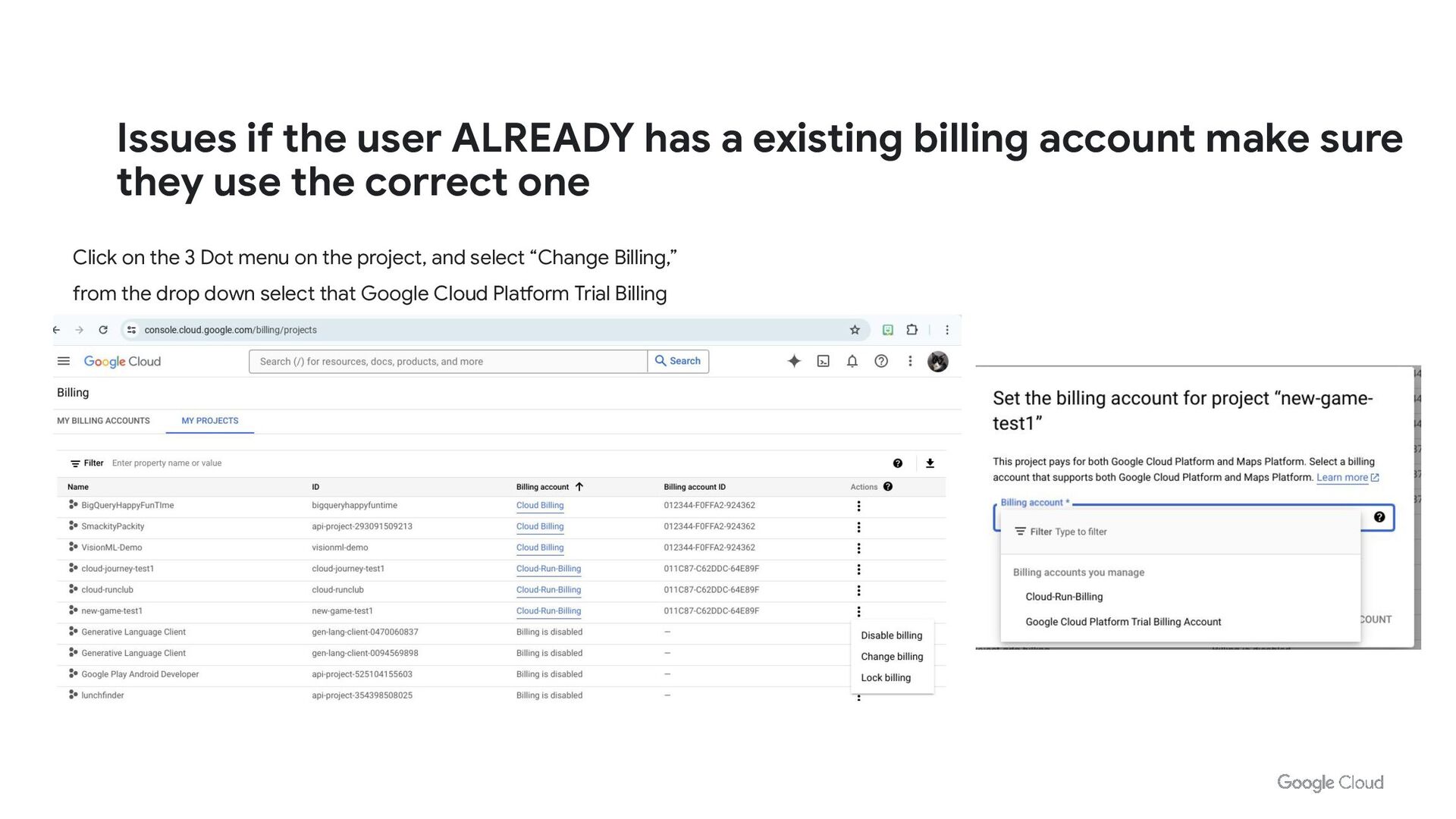
Task: Click the download table icon
Action: click(930, 463)
